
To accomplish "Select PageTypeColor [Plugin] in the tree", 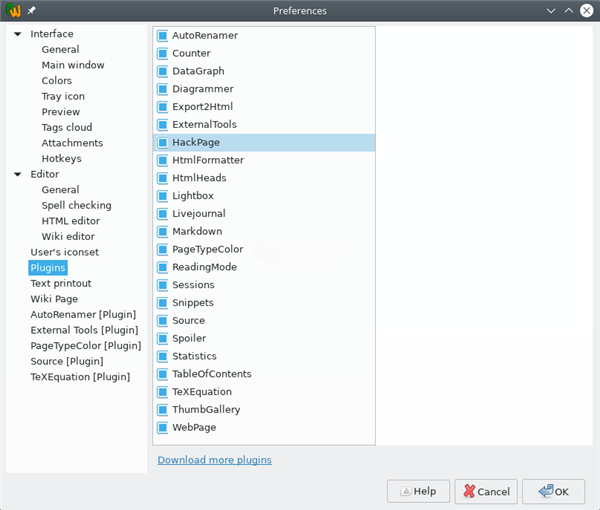I will (85, 346).
